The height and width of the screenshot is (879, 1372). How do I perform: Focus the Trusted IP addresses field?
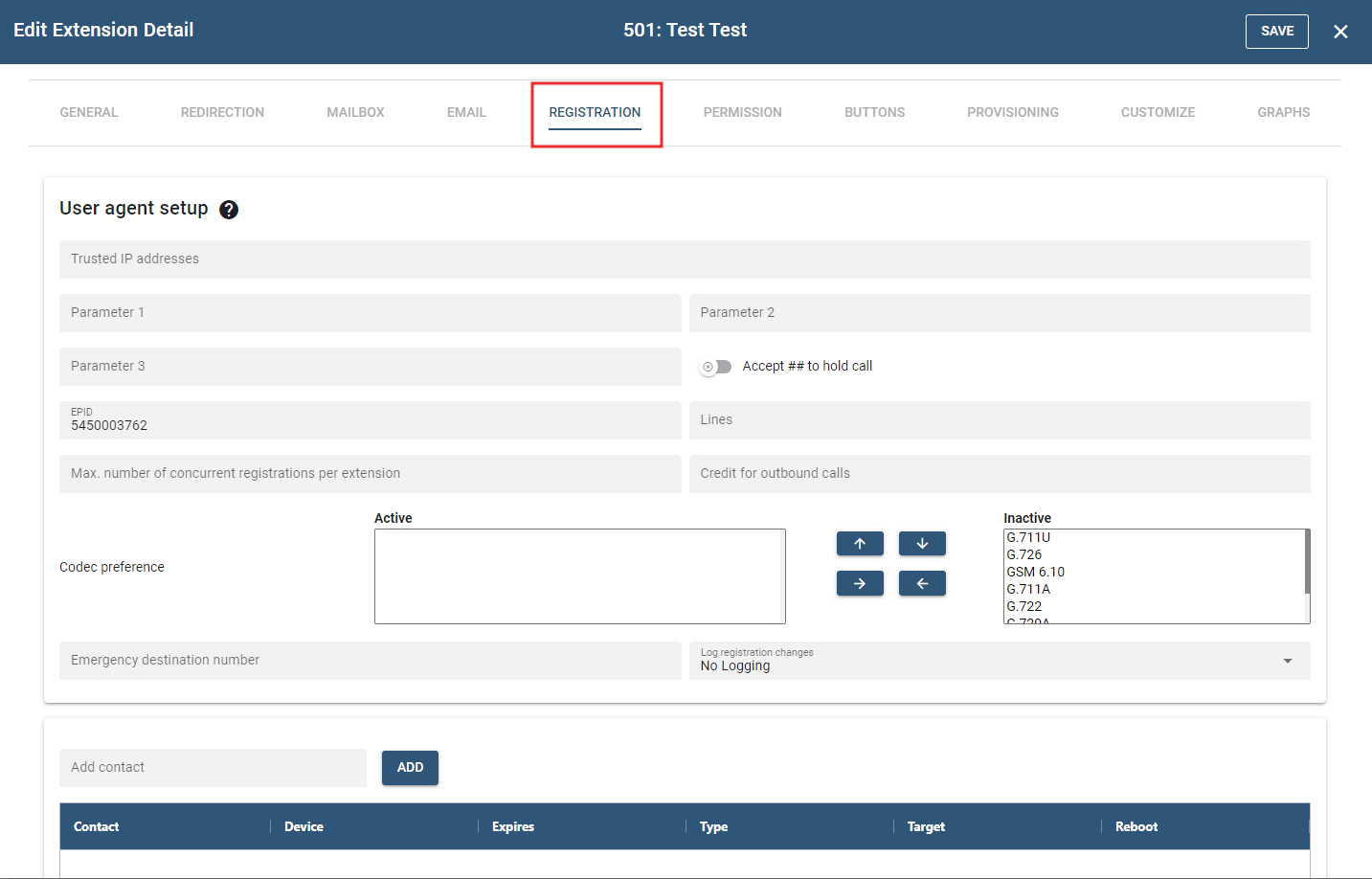click(684, 259)
